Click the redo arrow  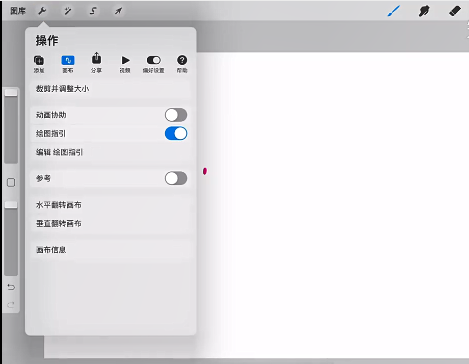(x=11, y=305)
